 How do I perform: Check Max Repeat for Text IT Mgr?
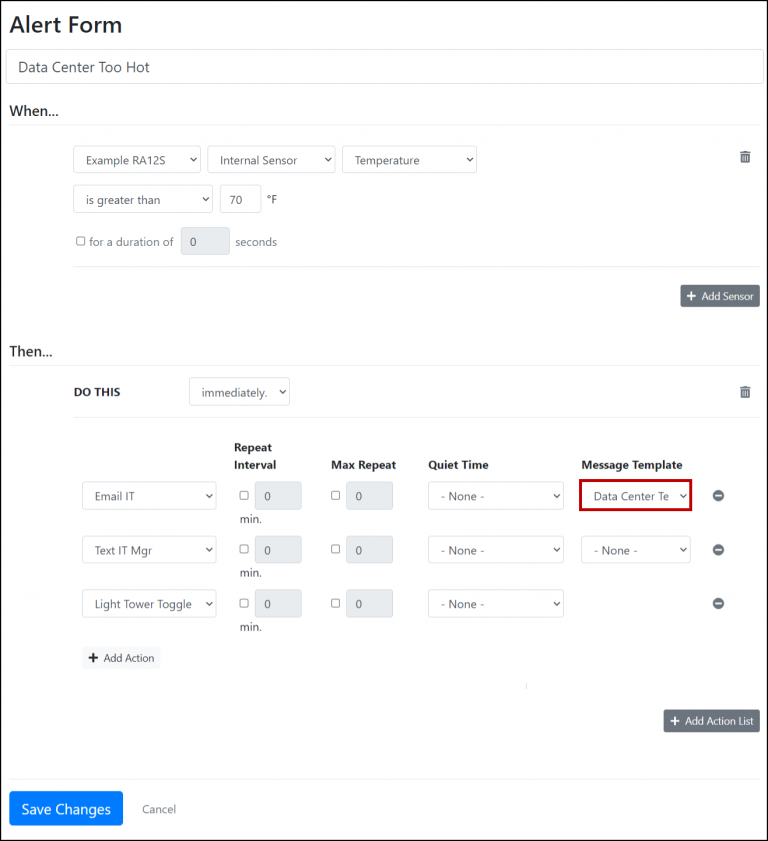pyautogui.click(x=335, y=549)
